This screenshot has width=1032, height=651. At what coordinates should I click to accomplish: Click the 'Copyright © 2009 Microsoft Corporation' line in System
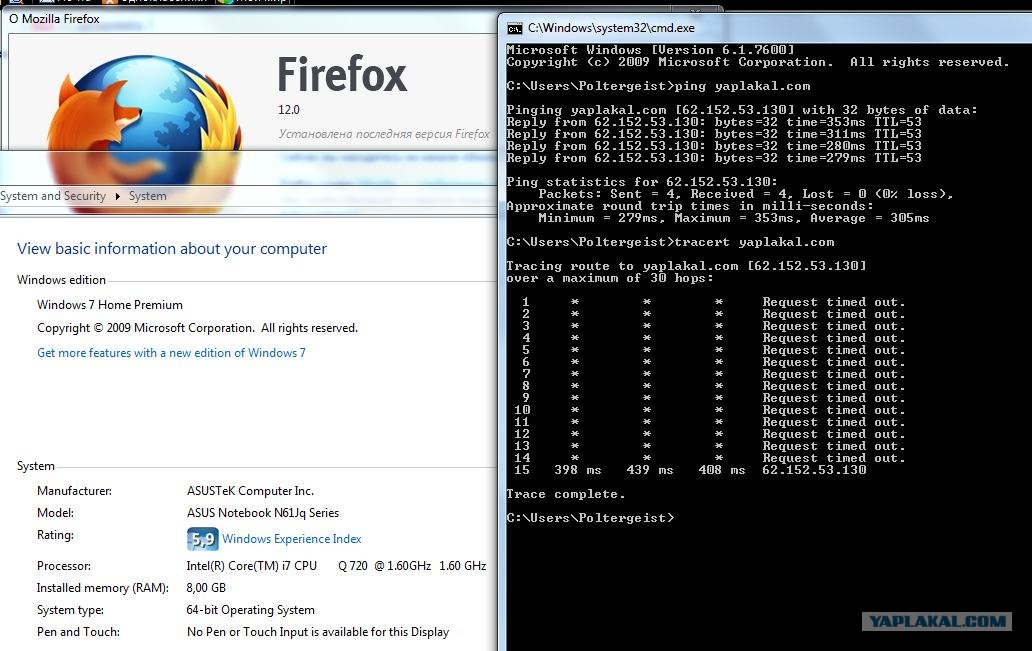[x=197, y=328]
